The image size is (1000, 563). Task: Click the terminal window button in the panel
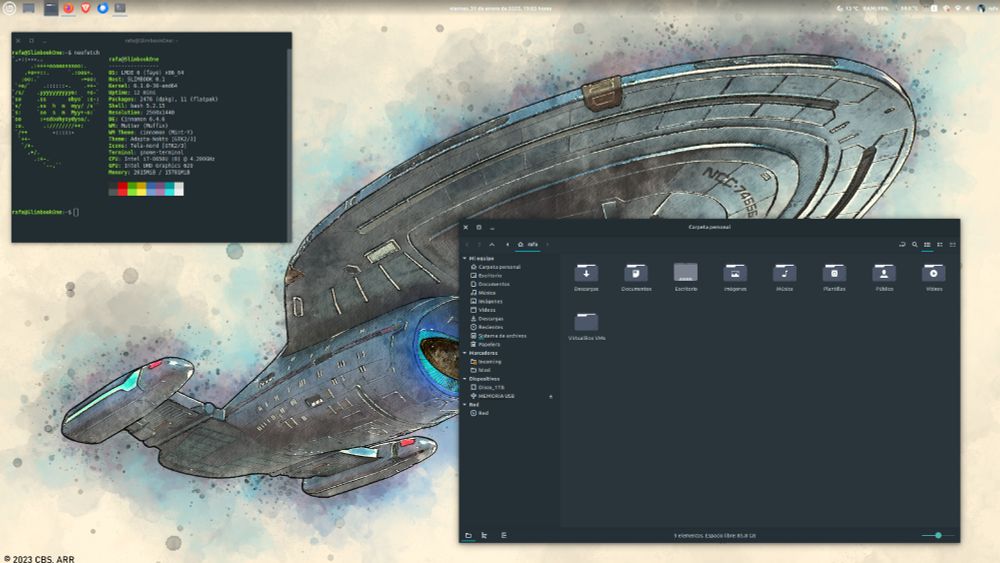click(x=120, y=8)
